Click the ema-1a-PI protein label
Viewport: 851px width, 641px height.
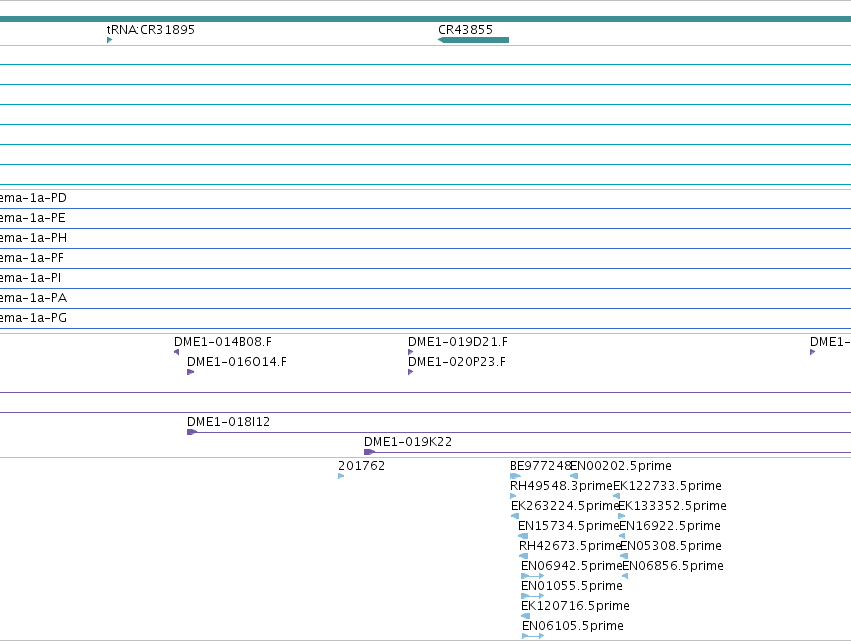tap(30, 278)
